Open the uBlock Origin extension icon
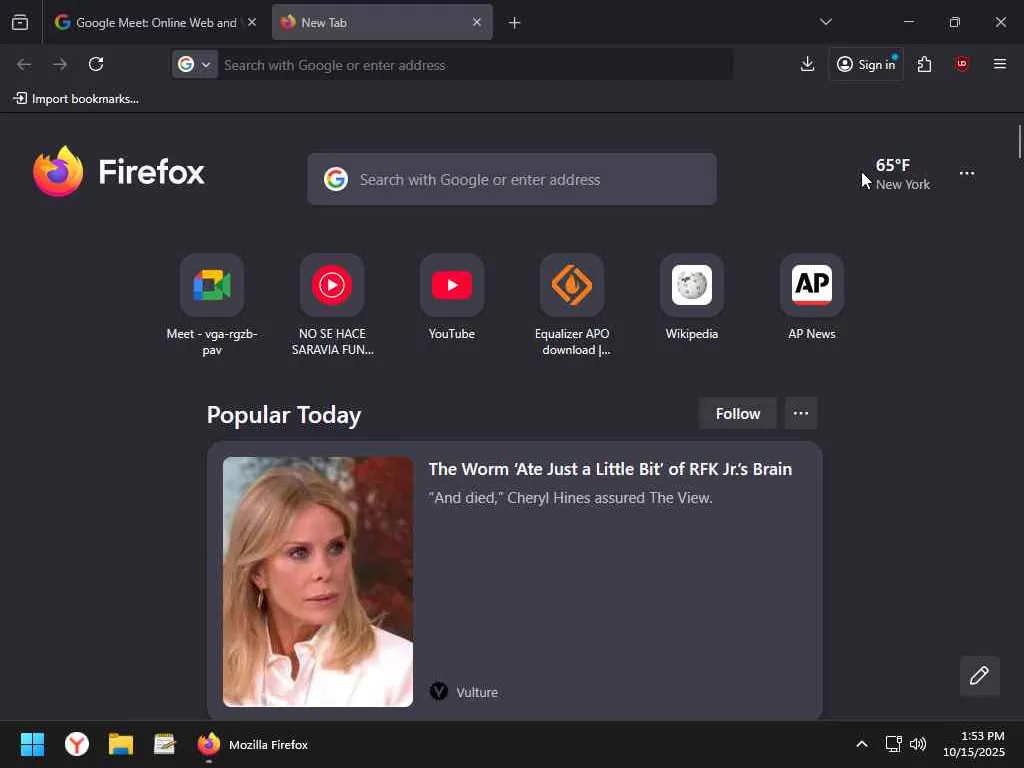The image size is (1024, 768). (x=961, y=64)
